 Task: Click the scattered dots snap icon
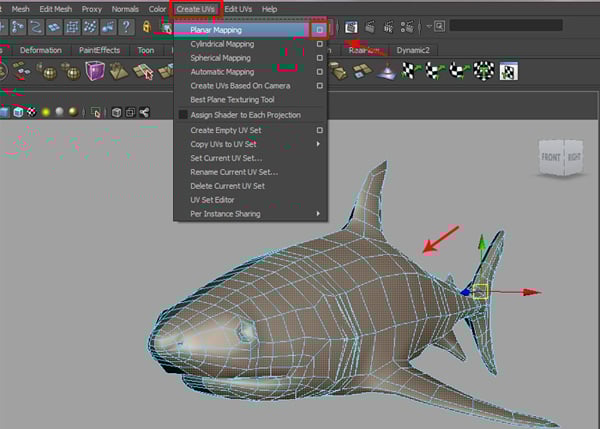90,27
